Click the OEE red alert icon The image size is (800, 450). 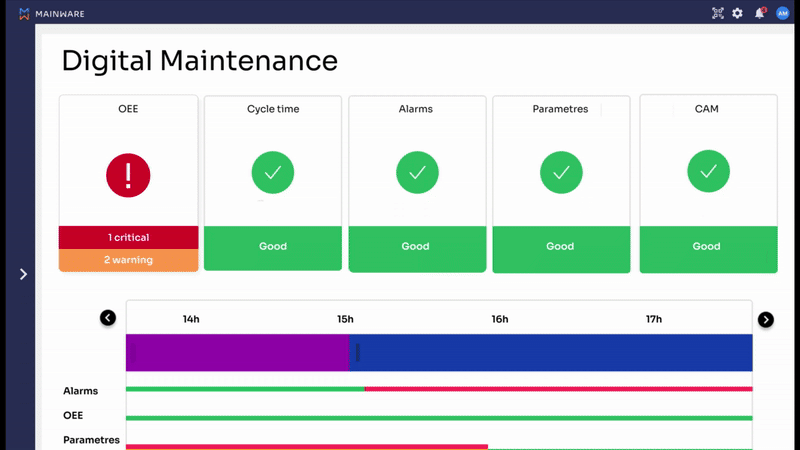[128, 175]
